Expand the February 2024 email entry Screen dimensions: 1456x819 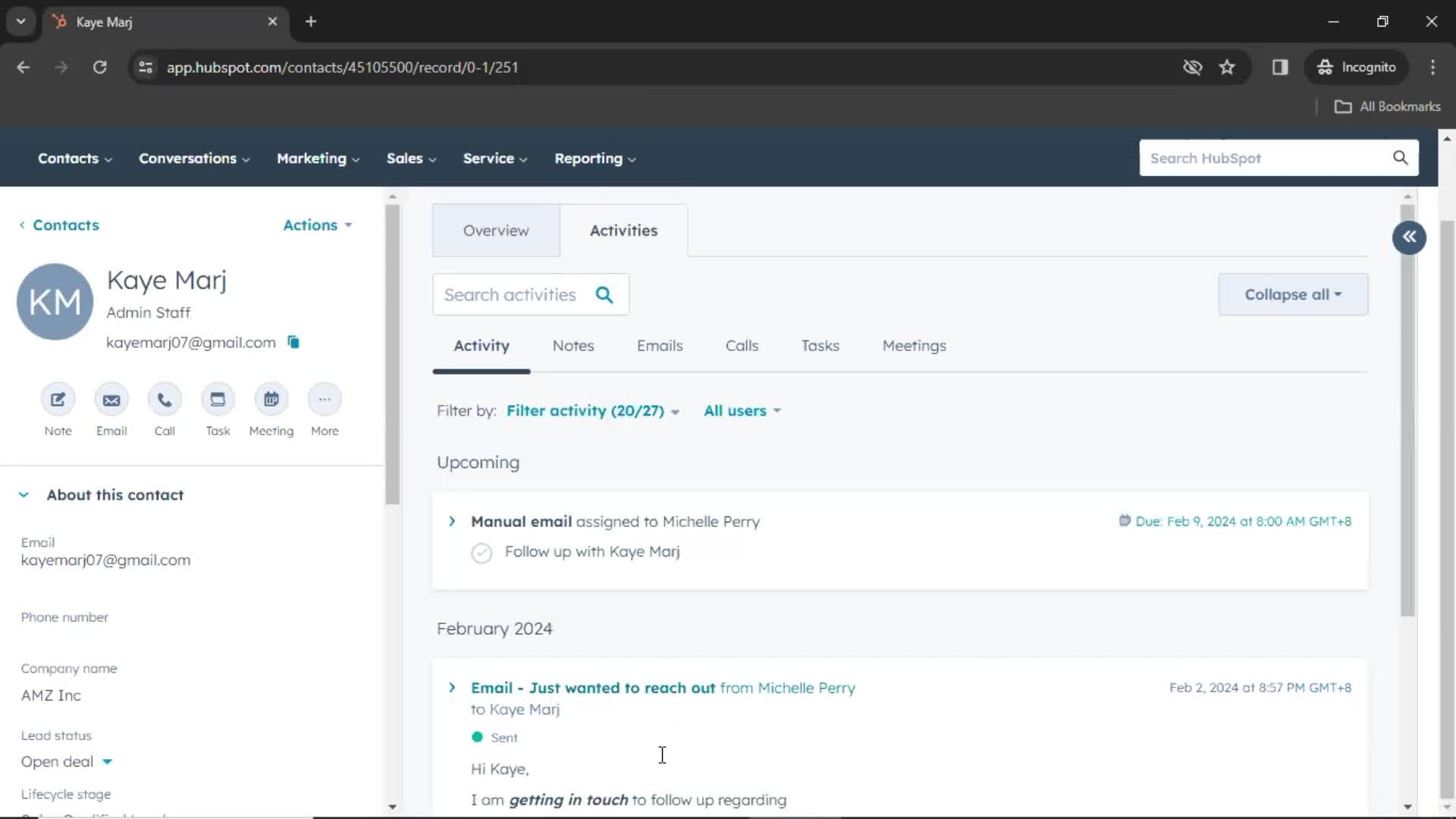[451, 687]
